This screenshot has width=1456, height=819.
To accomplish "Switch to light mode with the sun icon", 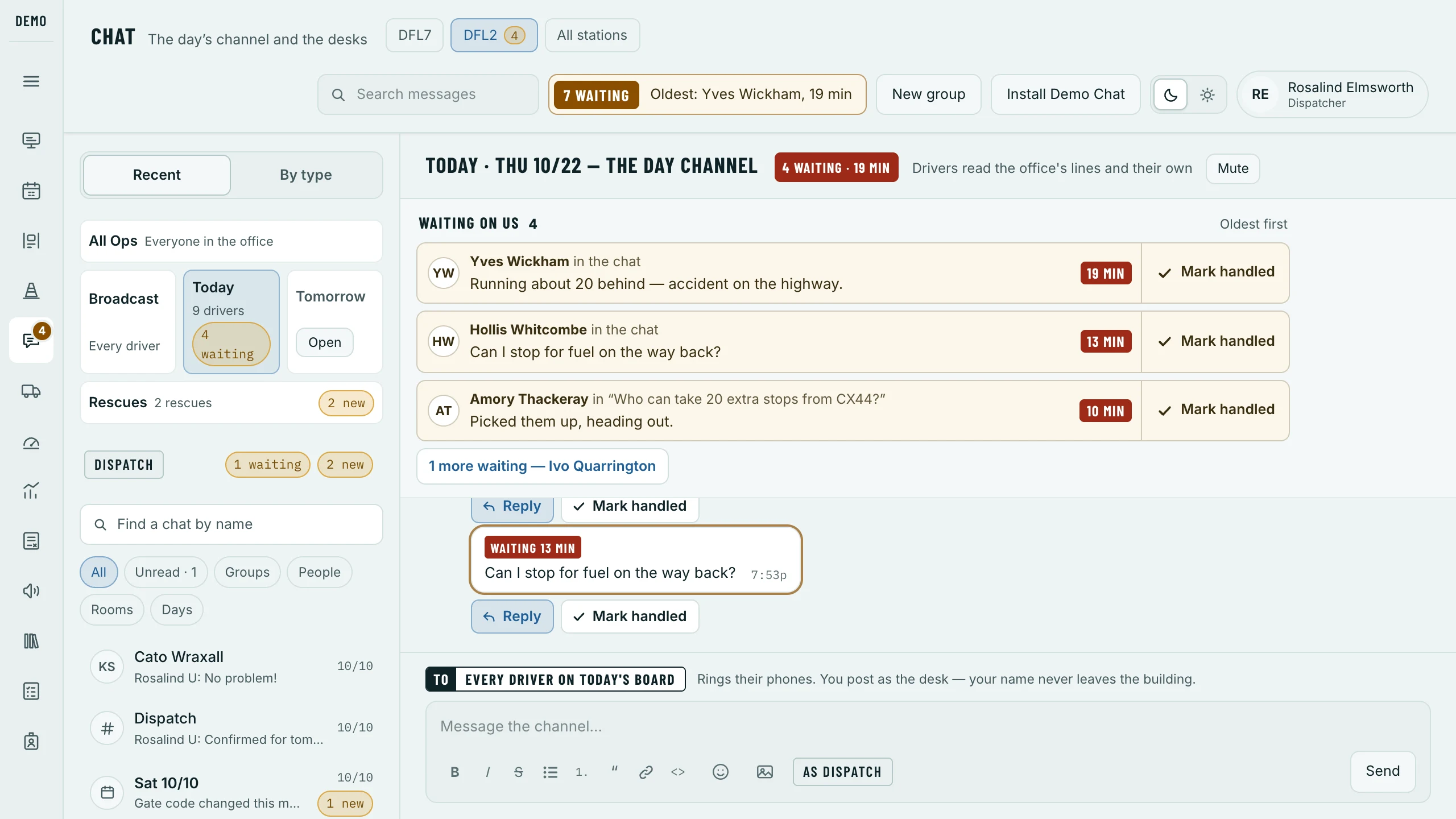I will [1207, 94].
